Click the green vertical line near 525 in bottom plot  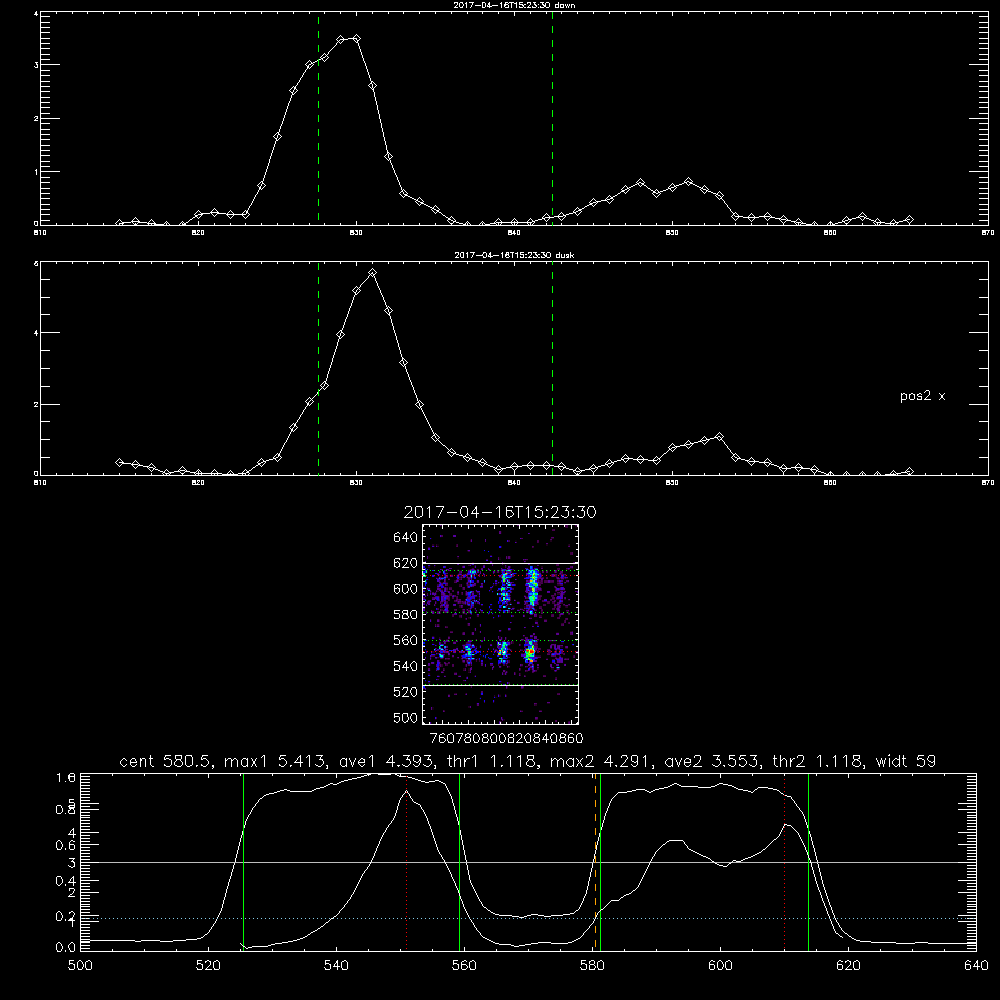click(x=243, y=861)
